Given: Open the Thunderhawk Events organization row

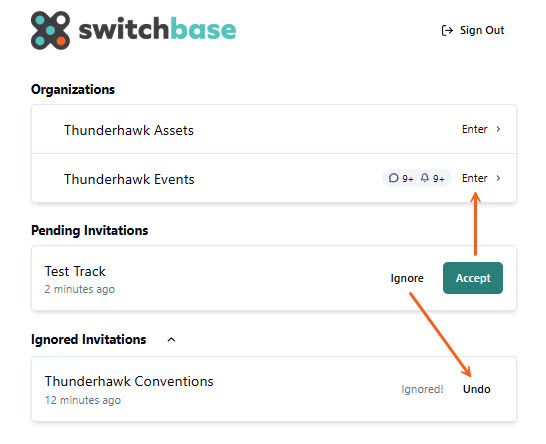Looking at the screenshot, I should (274, 178).
